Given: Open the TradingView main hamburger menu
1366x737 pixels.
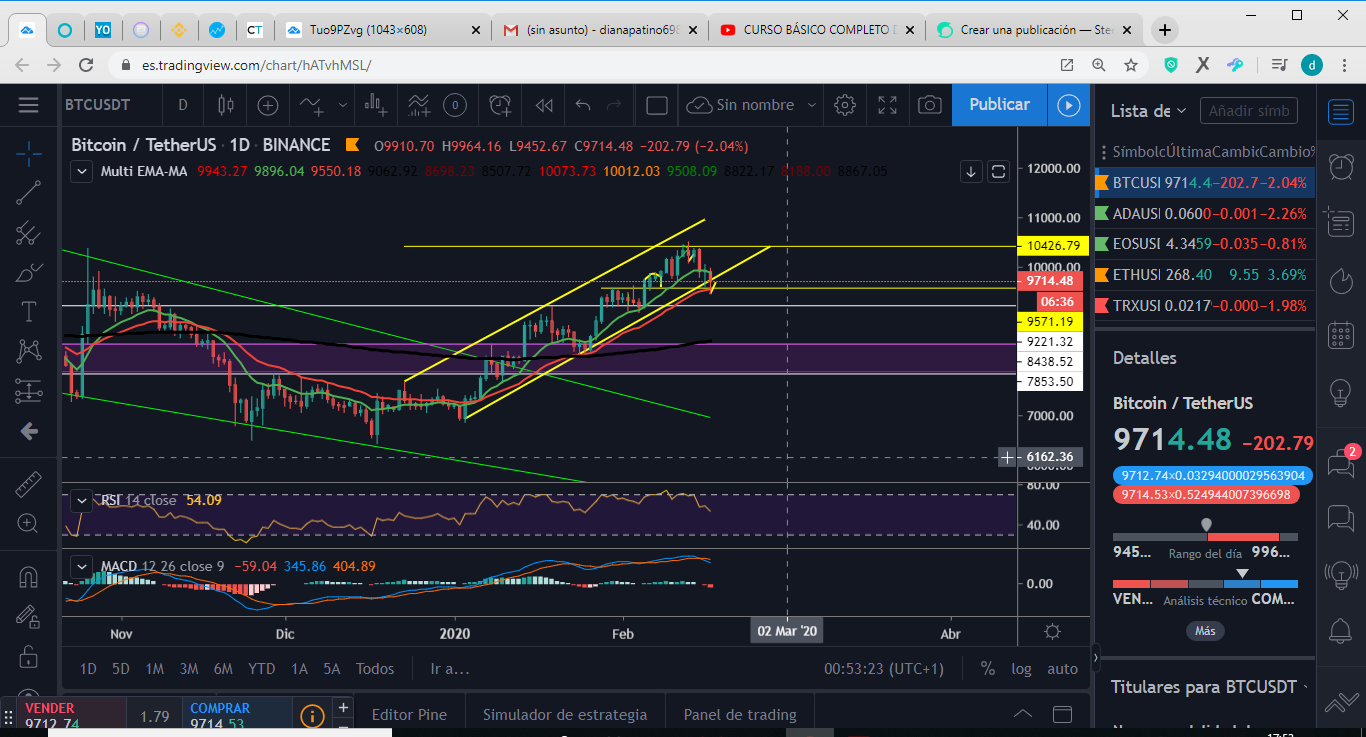Looking at the screenshot, I should (28, 105).
